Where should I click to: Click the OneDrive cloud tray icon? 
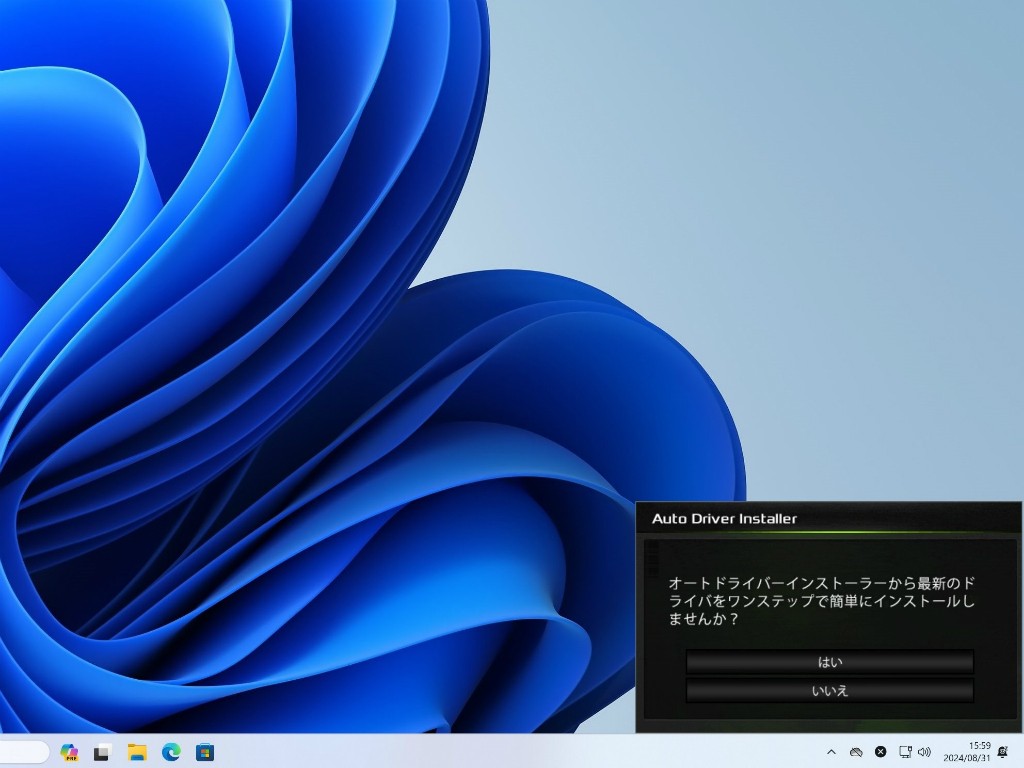[856, 752]
